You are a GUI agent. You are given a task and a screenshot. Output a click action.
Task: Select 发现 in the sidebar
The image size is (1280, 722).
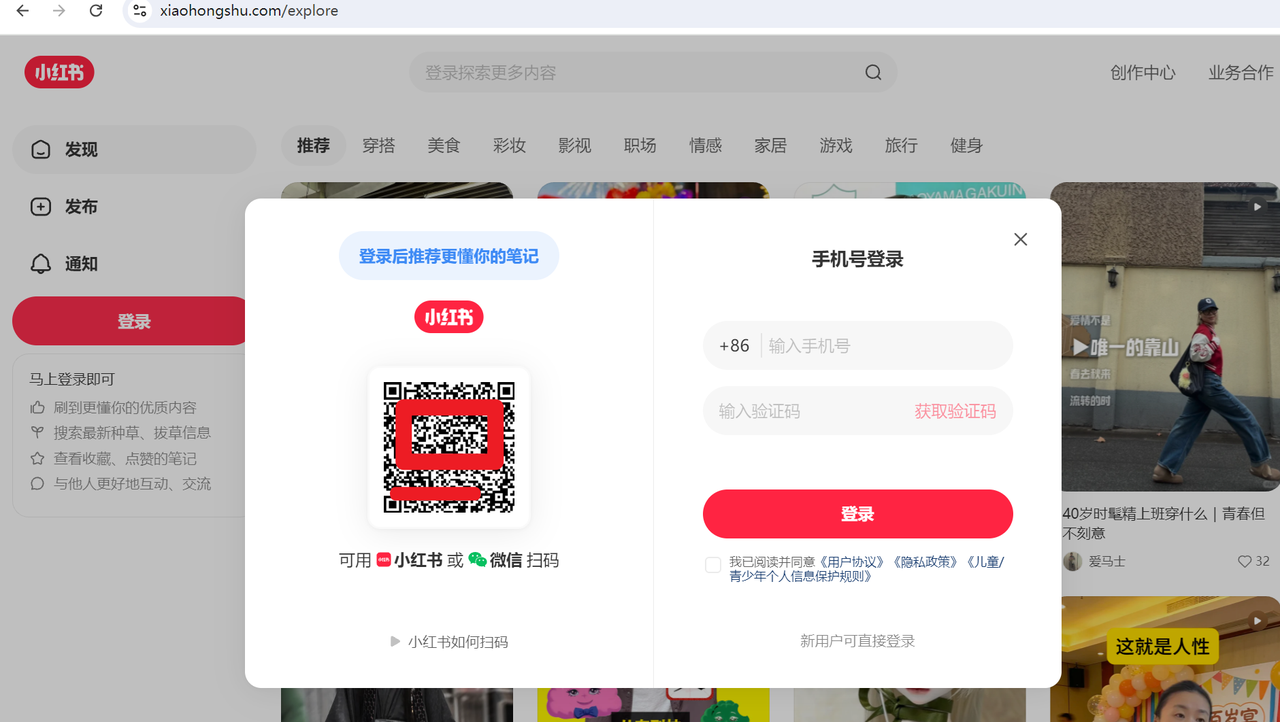pos(134,149)
